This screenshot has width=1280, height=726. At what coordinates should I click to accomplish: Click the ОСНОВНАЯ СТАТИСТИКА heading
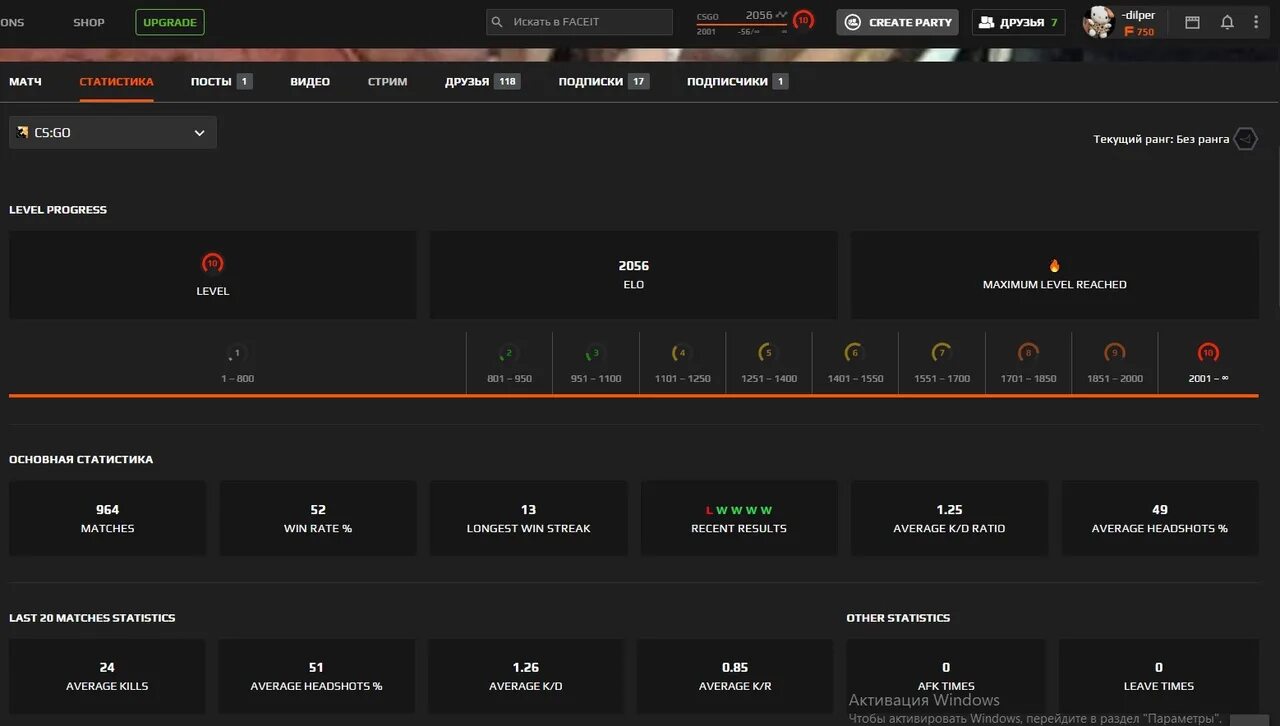click(81, 460)
